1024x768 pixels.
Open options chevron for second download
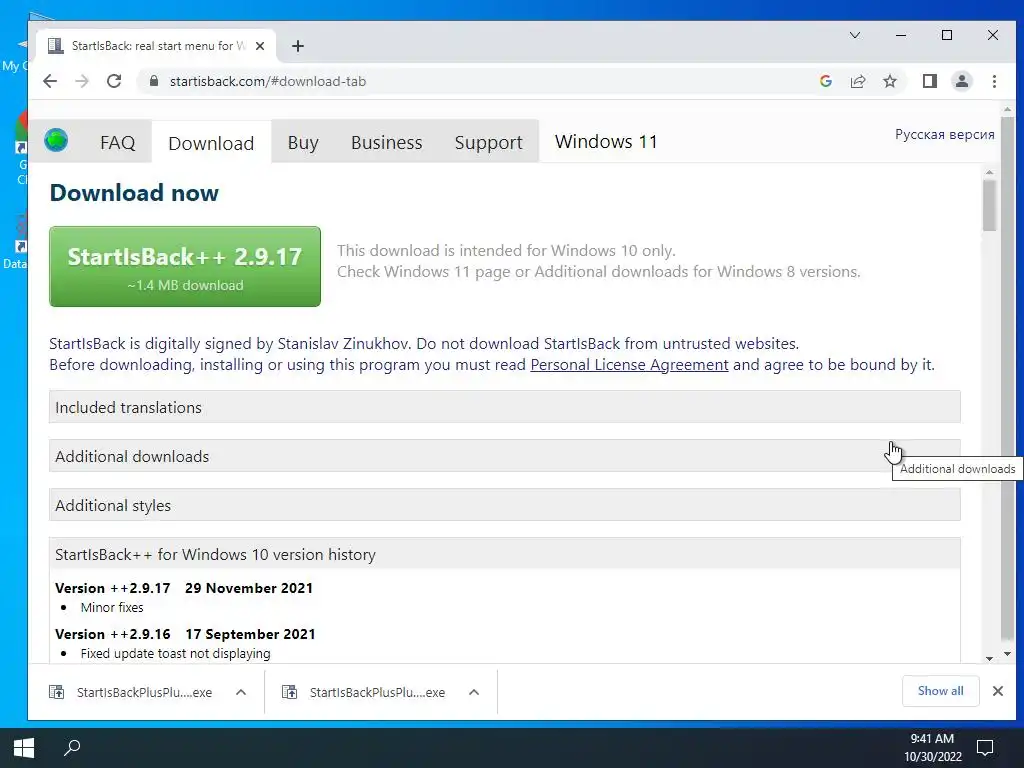click(x=474, y=692)
